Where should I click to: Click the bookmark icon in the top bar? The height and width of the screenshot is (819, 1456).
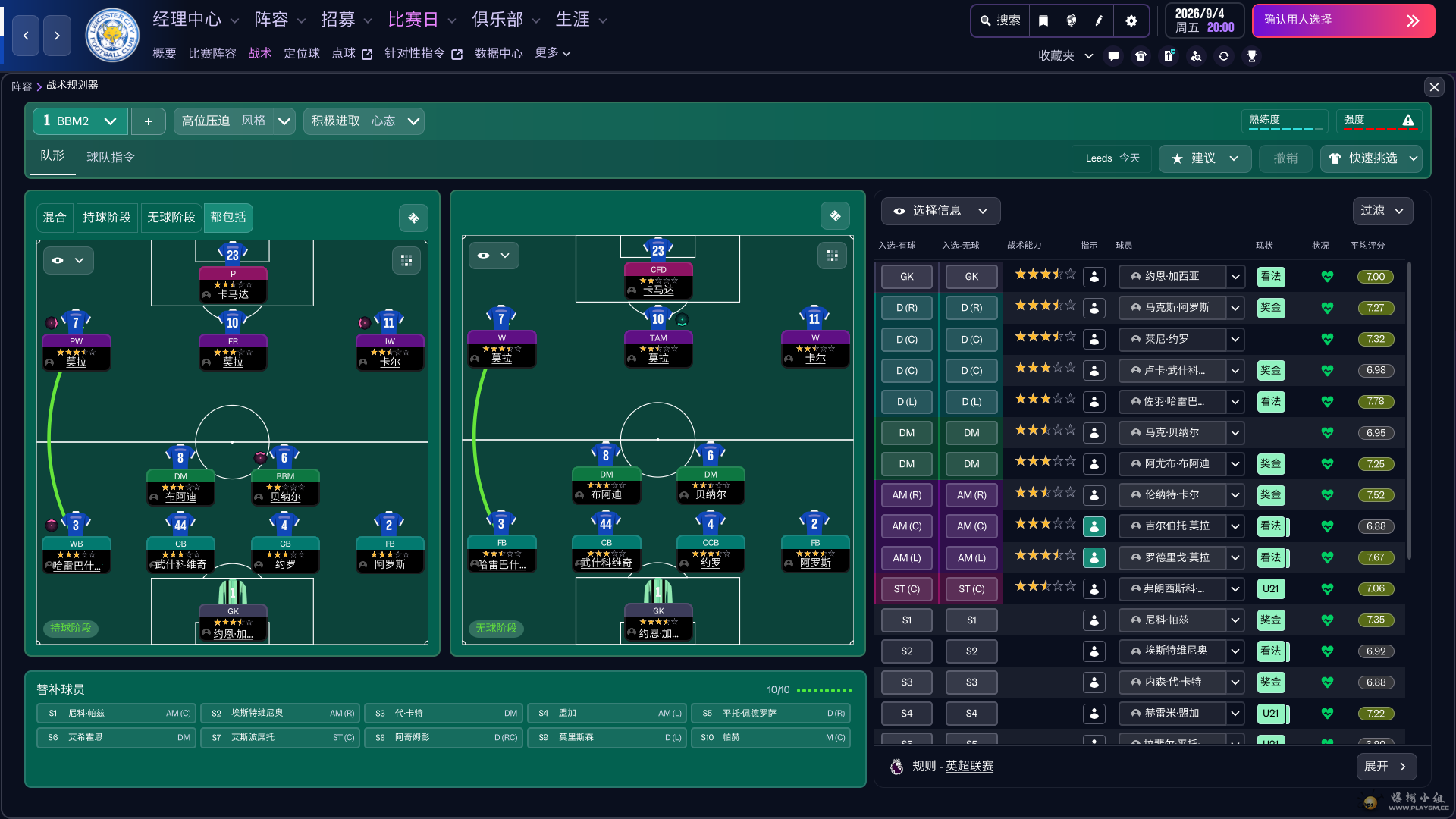coord(1043,20)
